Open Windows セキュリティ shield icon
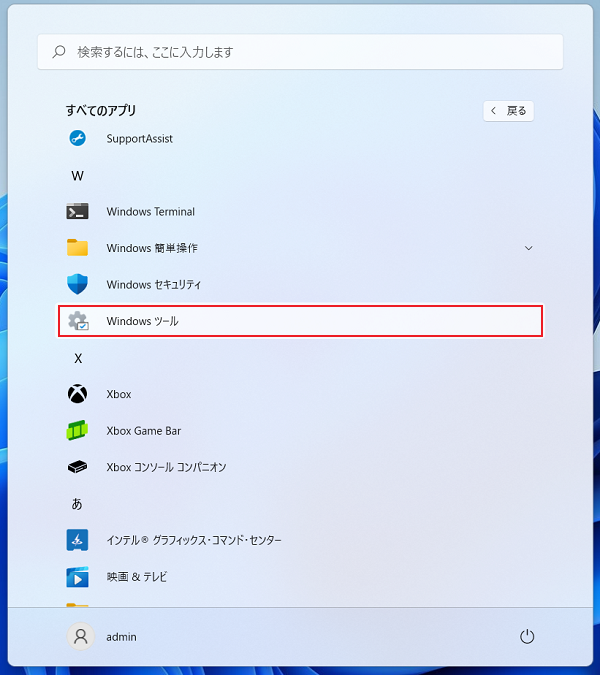 77,285
